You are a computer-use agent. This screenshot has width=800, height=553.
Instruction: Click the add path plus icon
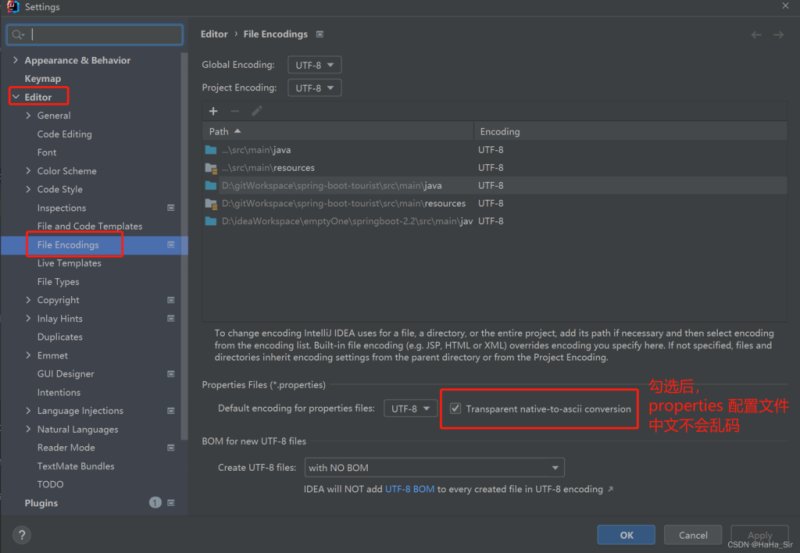[x=213, y=111]
